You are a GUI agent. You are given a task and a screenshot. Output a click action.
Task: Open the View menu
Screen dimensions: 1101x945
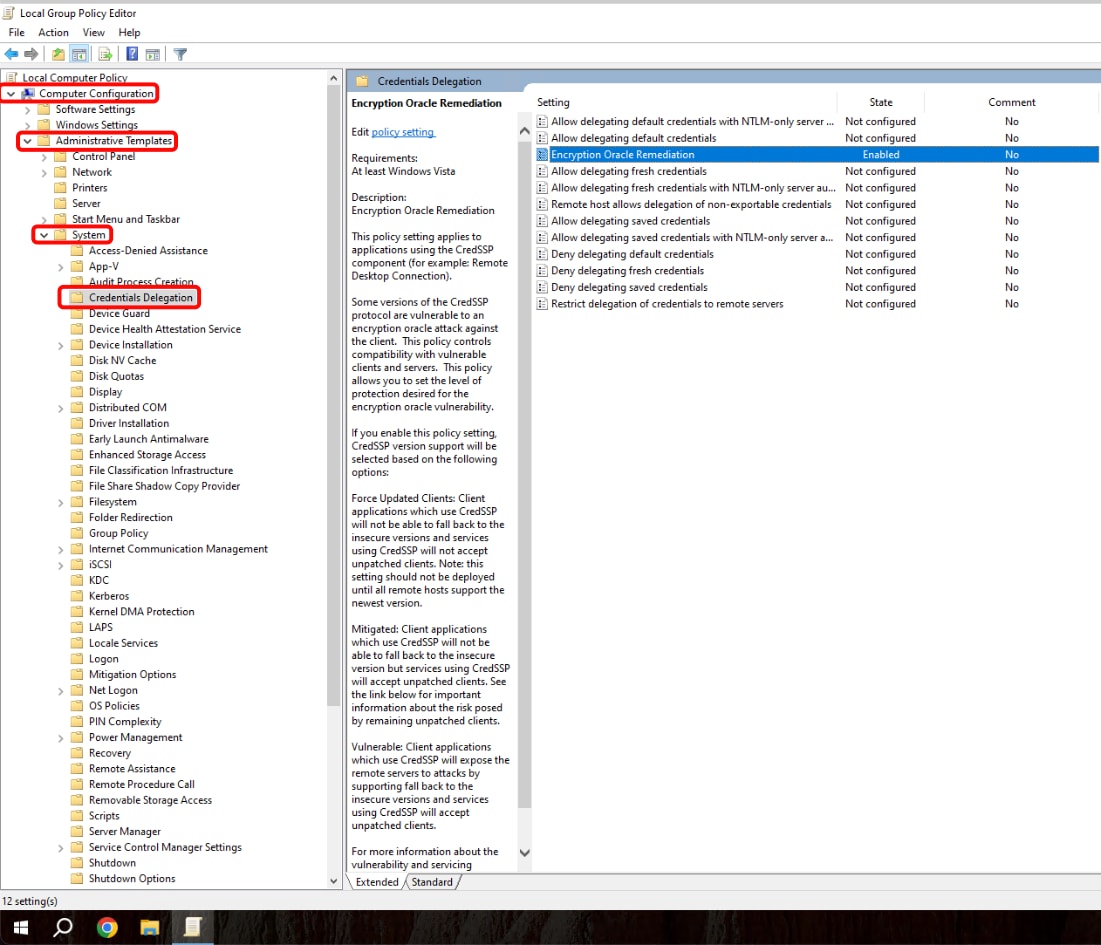93,33
